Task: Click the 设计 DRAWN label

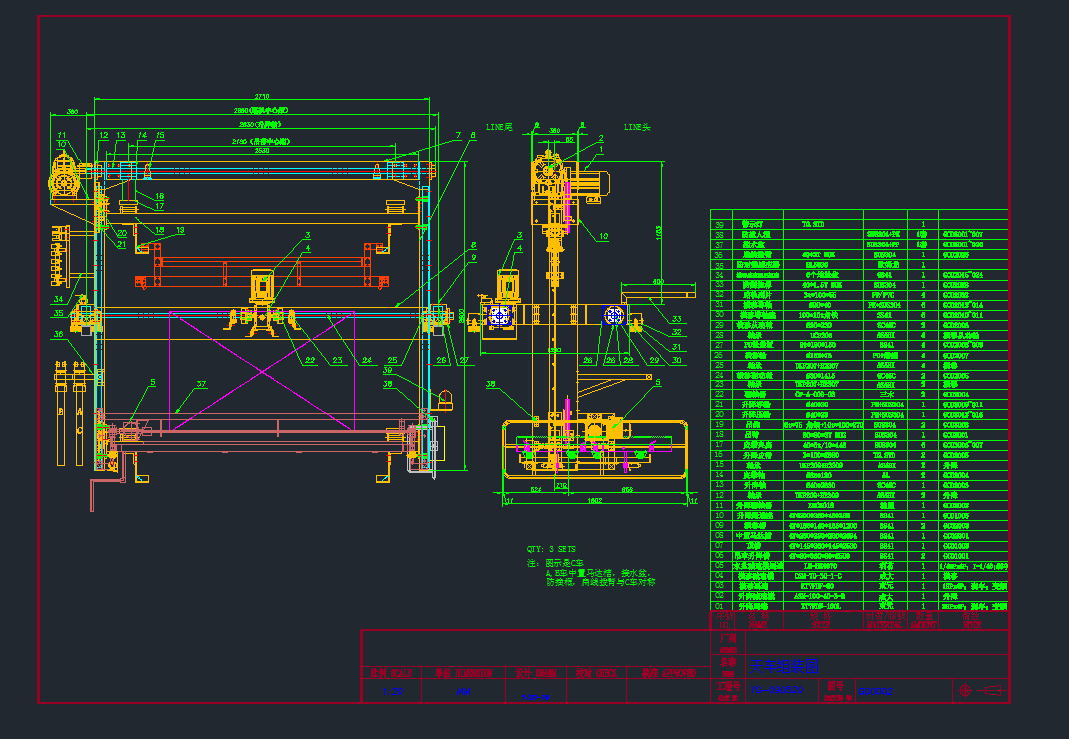Action: pyautogui.click(x=535, y=673)
